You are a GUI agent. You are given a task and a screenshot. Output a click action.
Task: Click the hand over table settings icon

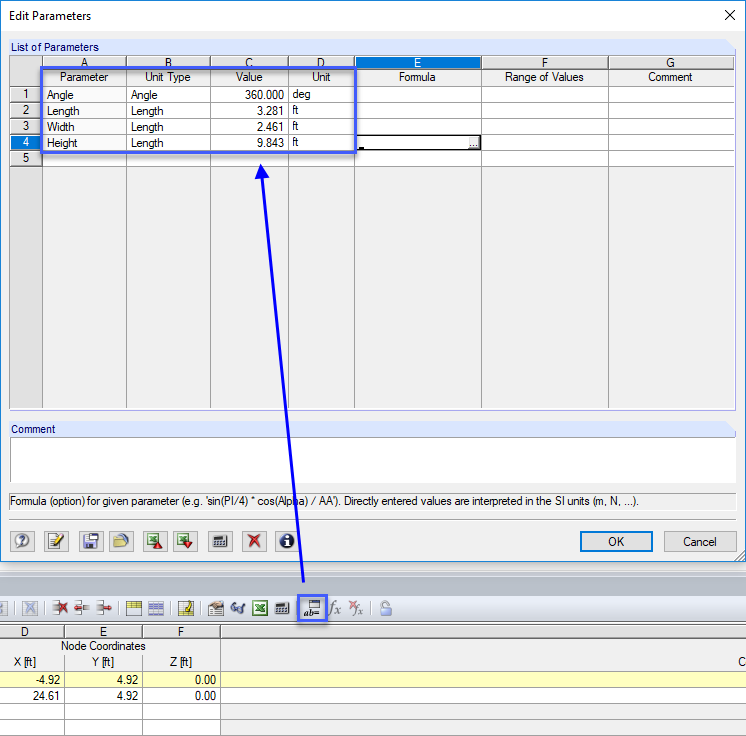(x=216, y=608)
